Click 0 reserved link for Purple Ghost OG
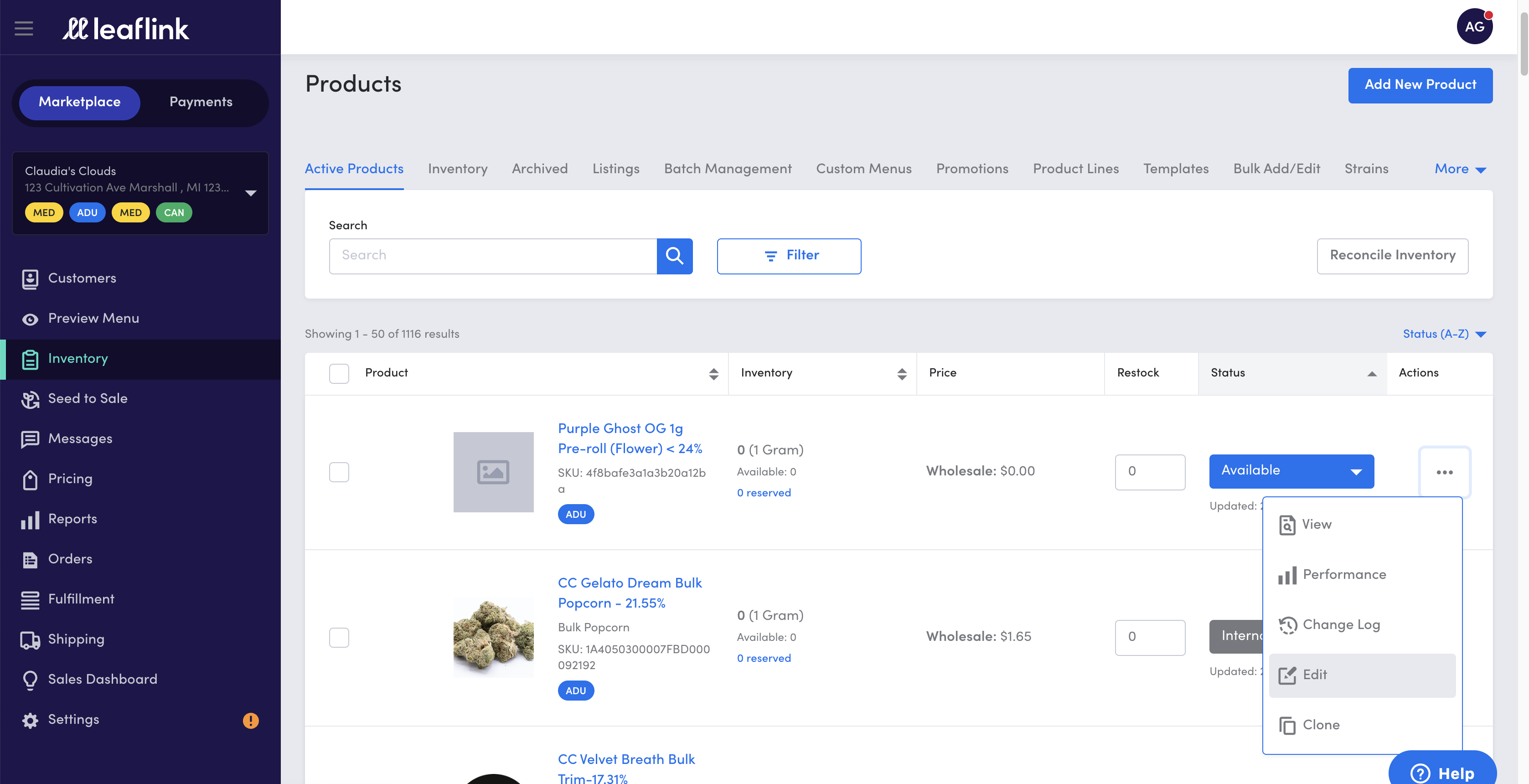This screenshot has height=784, width=1529. [763, 493]
